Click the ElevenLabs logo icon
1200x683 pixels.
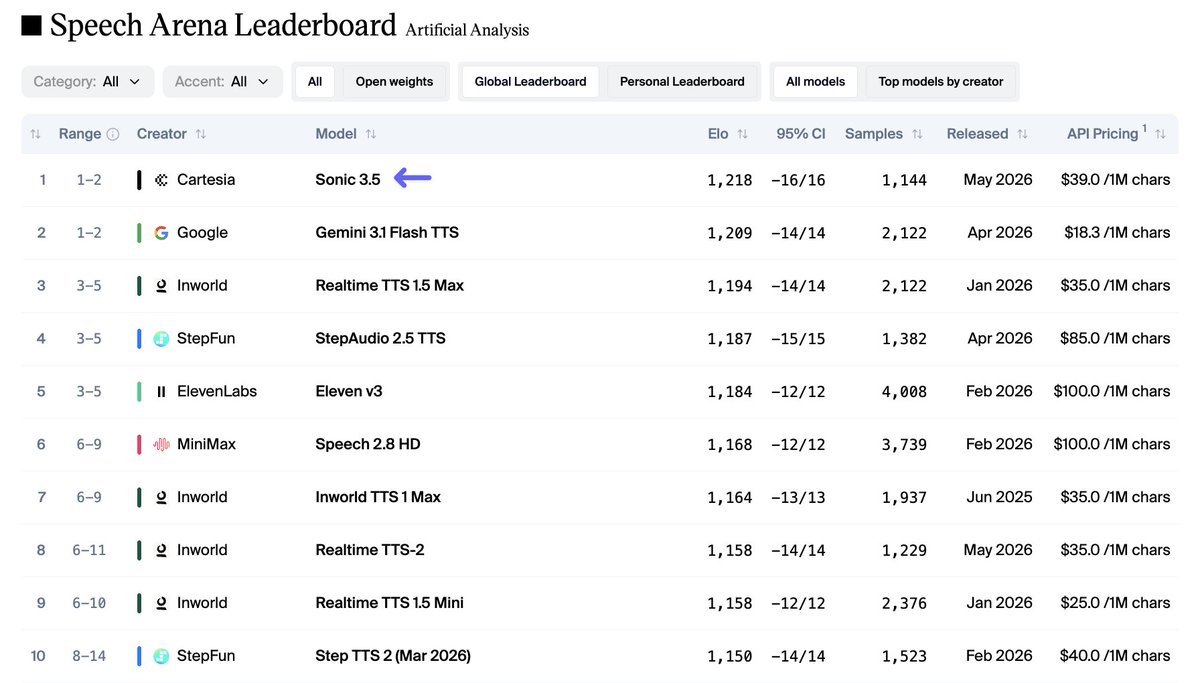coord(162,392)
